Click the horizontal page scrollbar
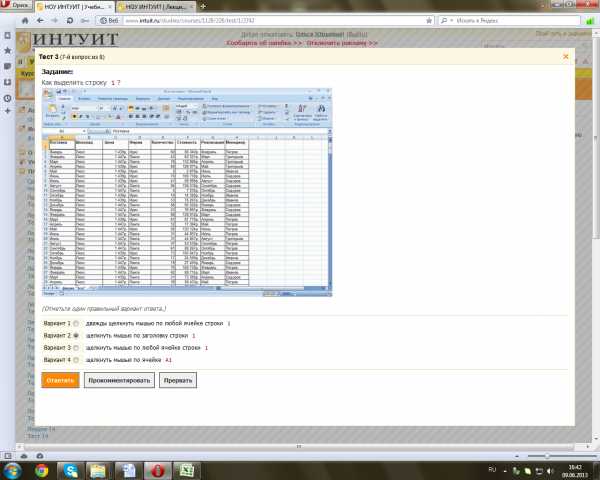 [299, 446]
